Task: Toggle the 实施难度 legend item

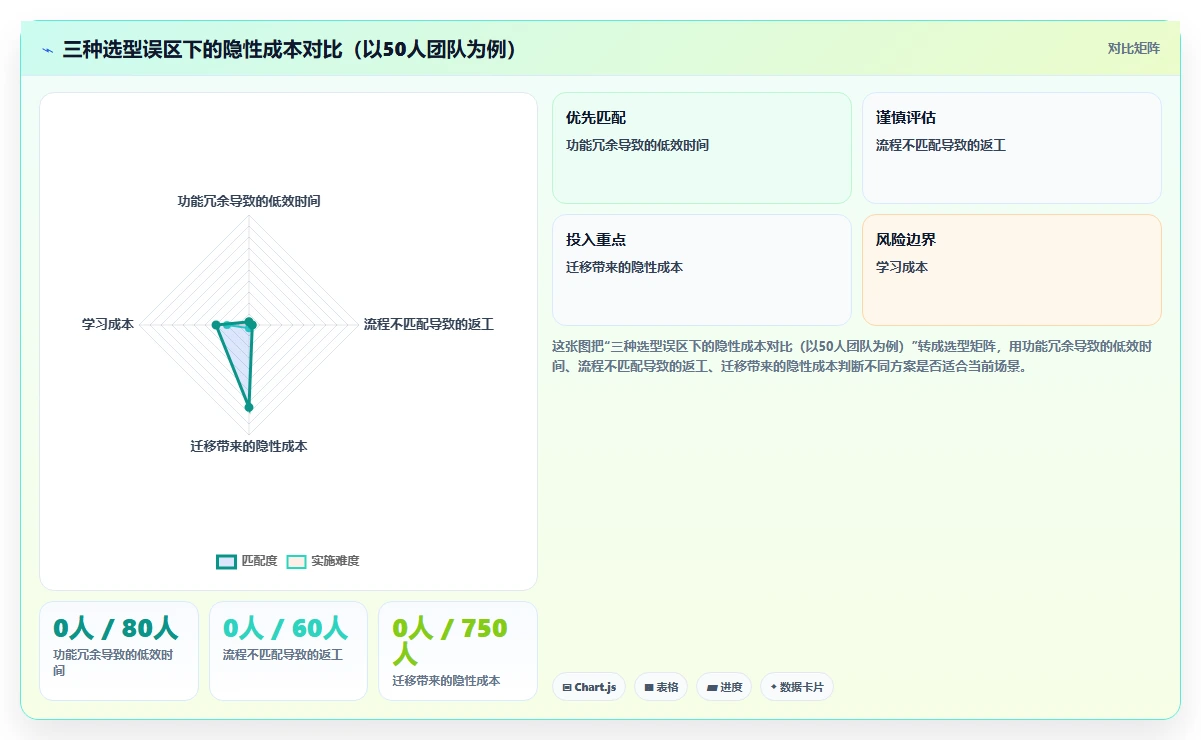Action: 323,561
